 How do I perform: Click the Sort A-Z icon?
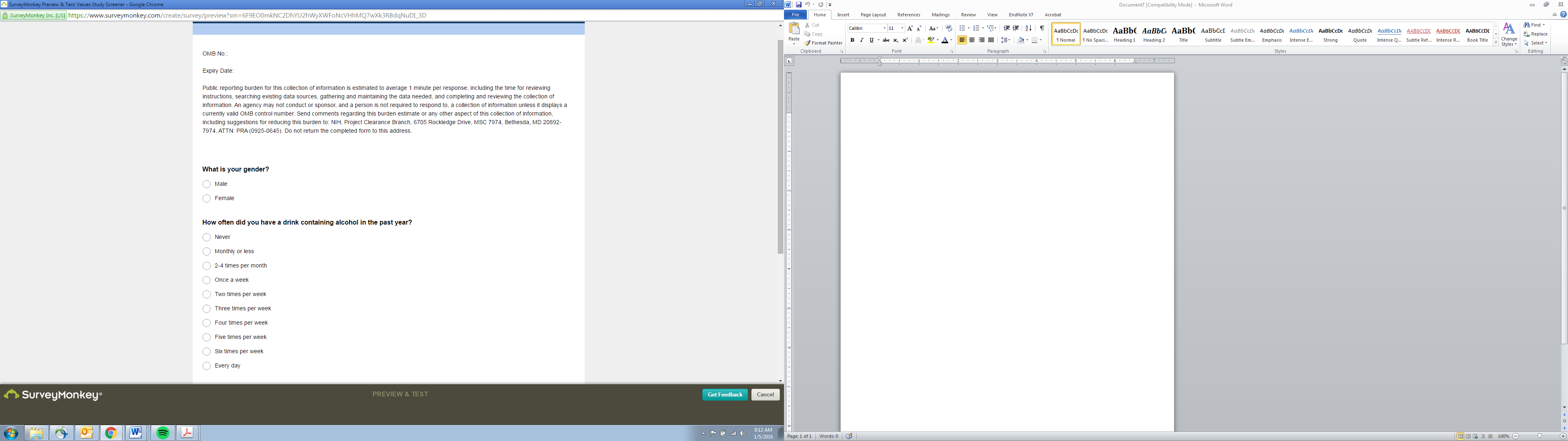coord(1028,28)
